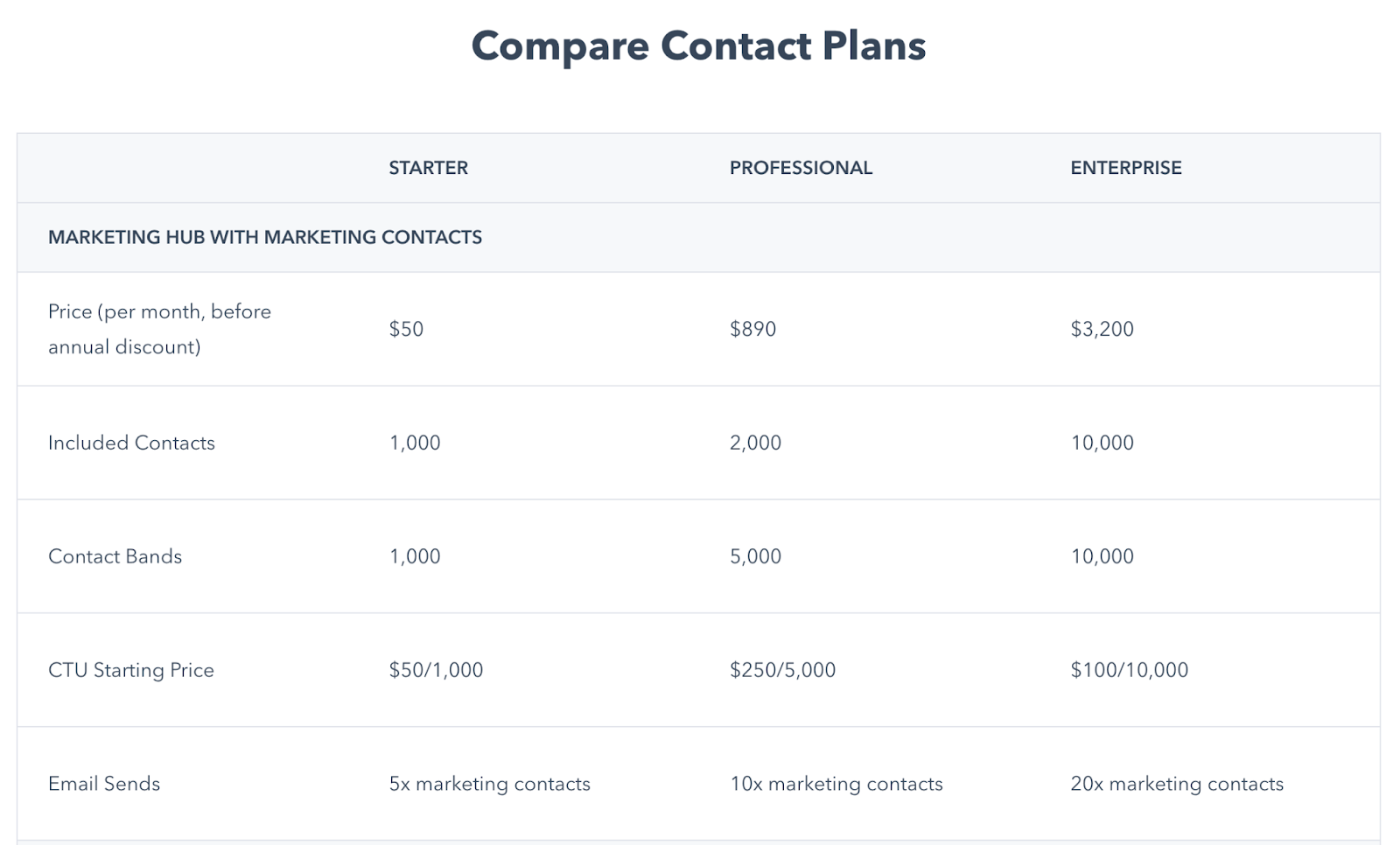Click the $3,200 Enterprise price cell

(1102, 329)
